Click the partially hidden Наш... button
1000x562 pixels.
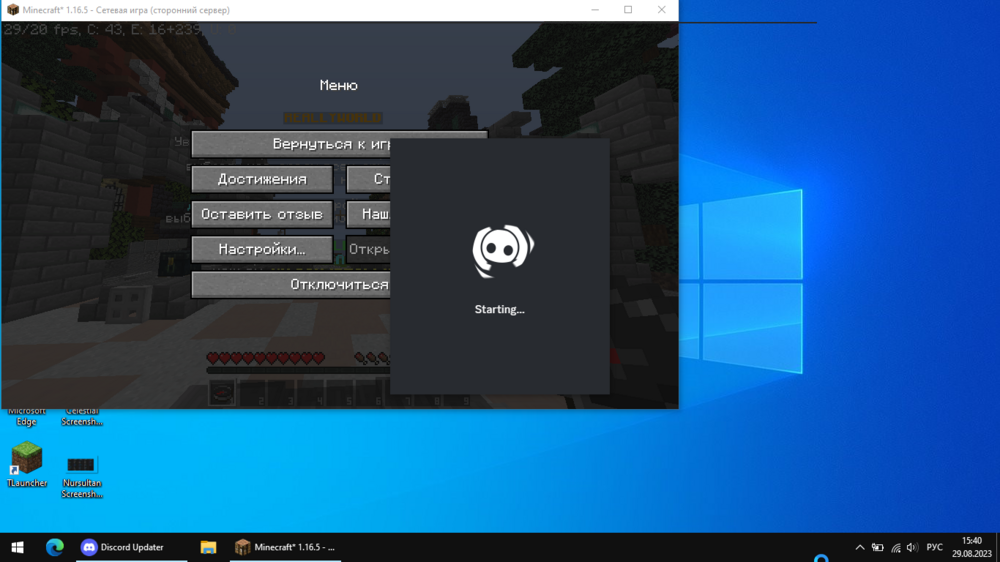point(368,214)
